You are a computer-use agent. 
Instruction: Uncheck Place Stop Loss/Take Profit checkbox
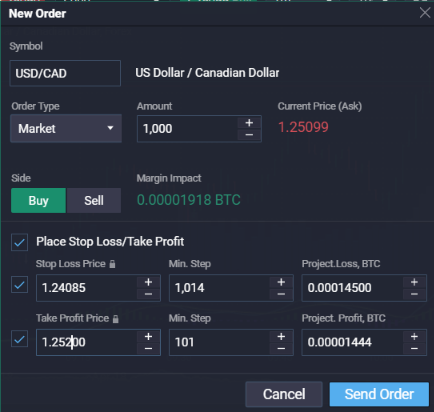point(19,242)
